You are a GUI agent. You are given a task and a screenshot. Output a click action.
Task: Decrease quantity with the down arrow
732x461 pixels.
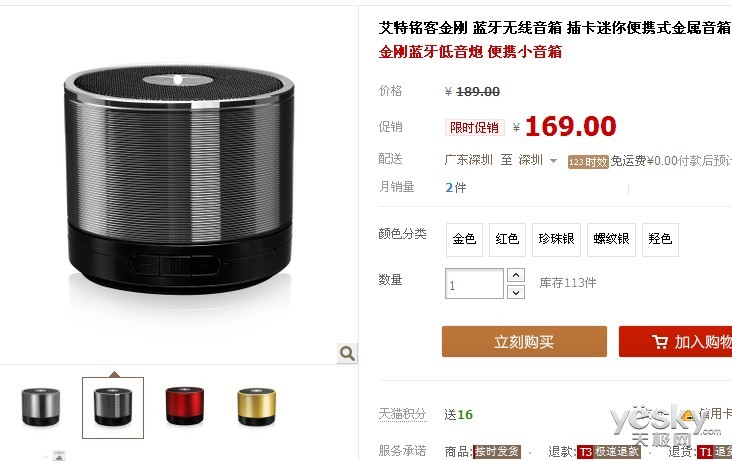click(516, 292)
